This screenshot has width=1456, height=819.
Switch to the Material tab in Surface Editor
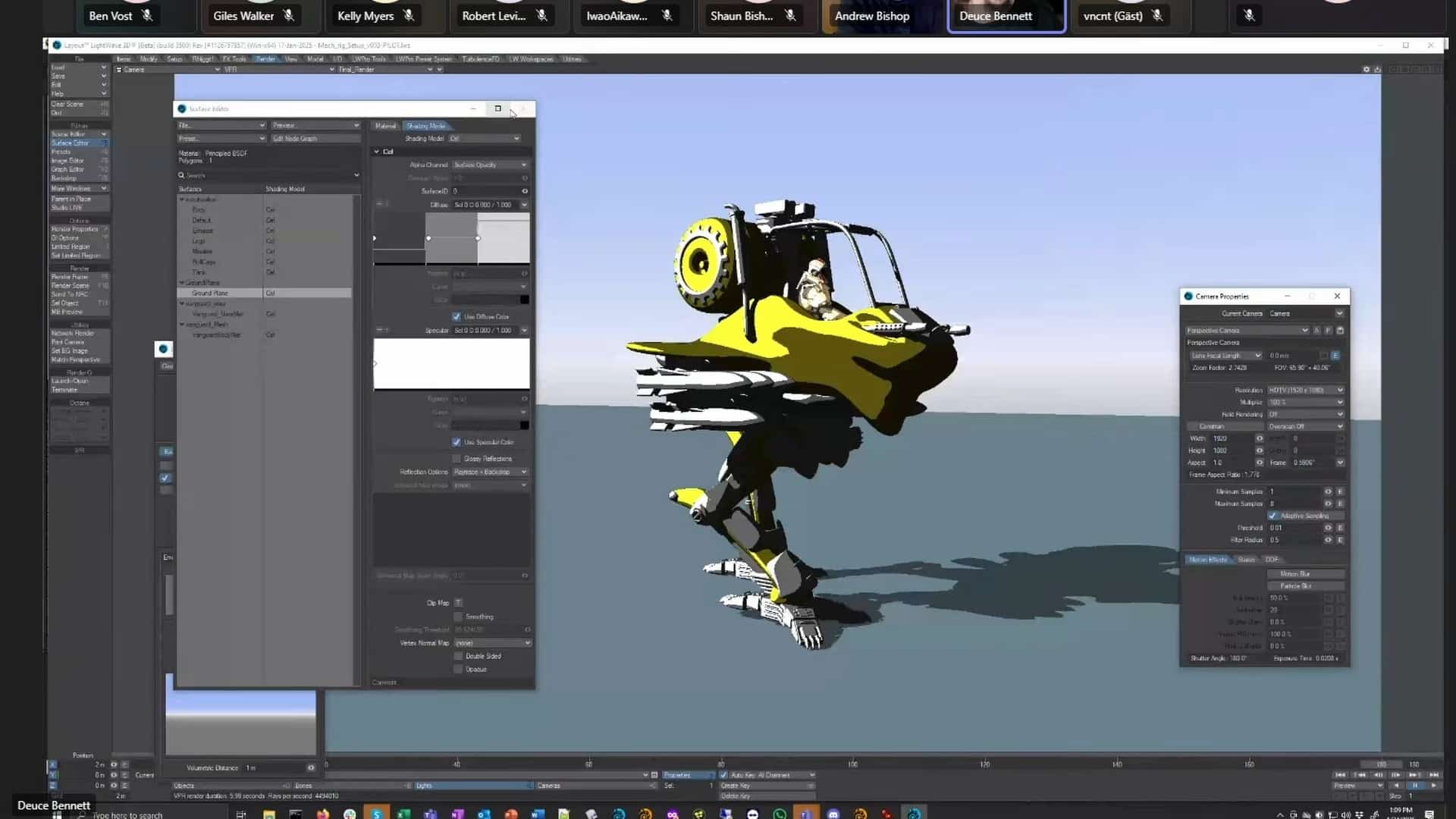(385, 125)
